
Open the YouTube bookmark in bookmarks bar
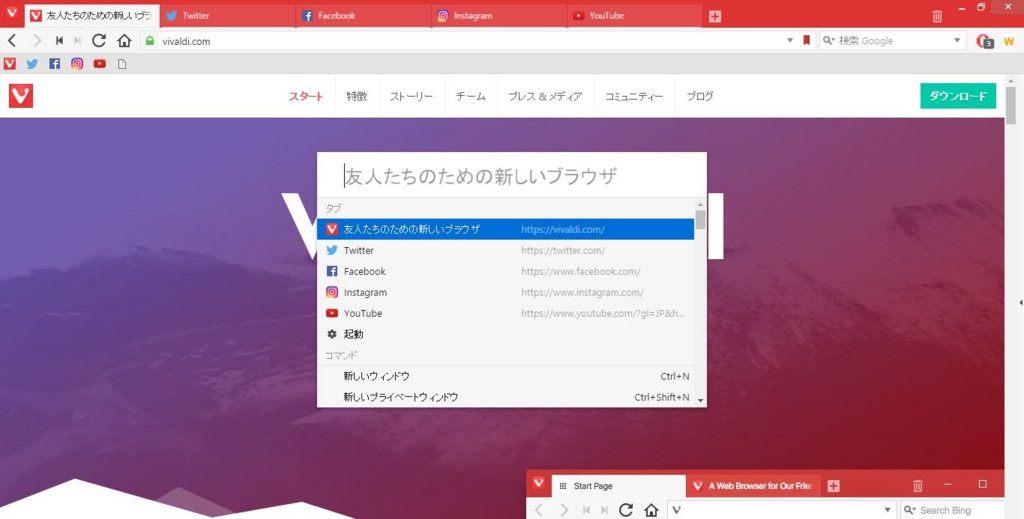click(99, 63)
